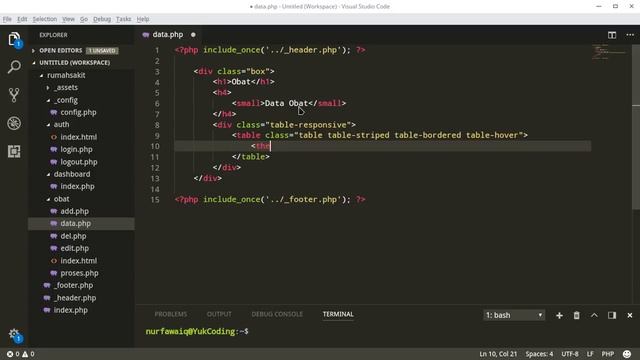Image resolution: width=640 pixels, height=360 pixels.
Task: Click line number 15 in the gutter
Action: (x=155, y=200)
